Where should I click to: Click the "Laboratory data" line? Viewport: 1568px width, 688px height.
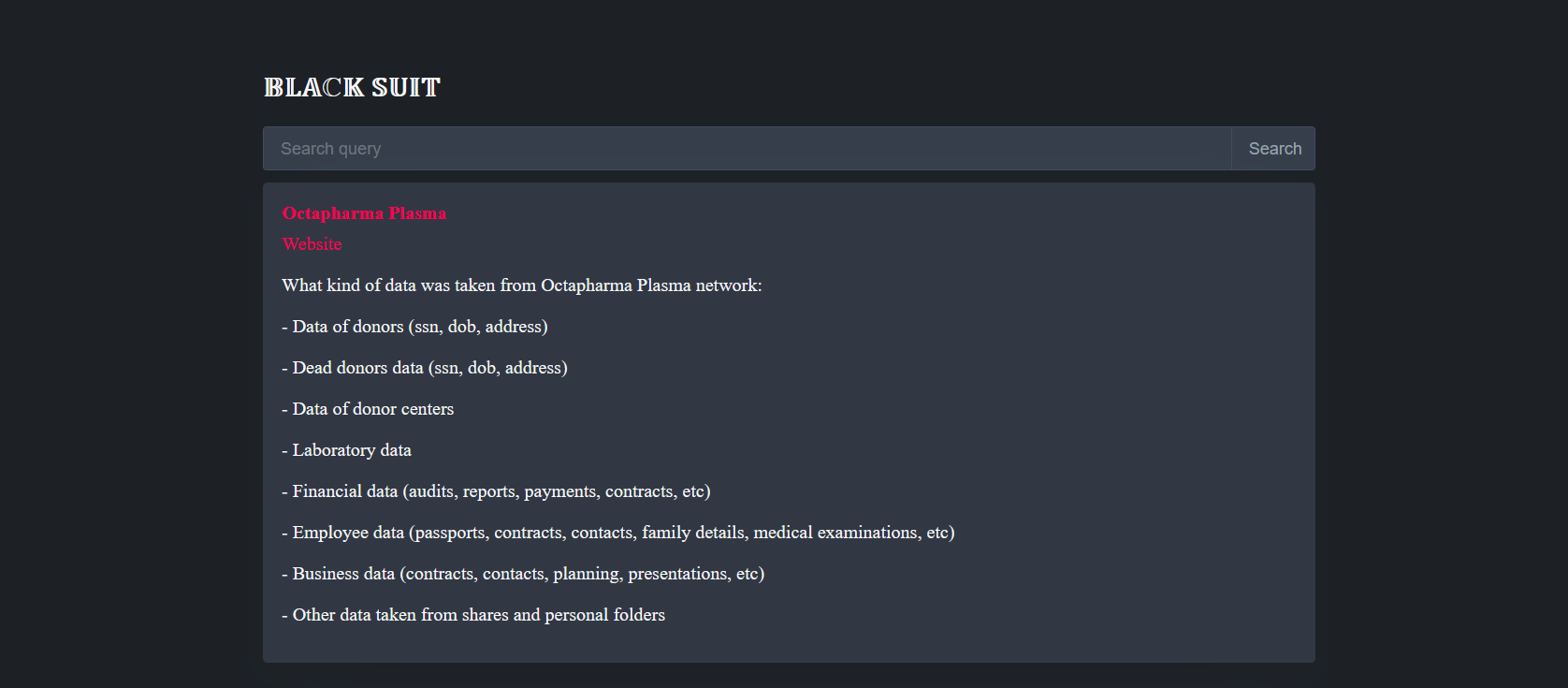tap(346, 450)
